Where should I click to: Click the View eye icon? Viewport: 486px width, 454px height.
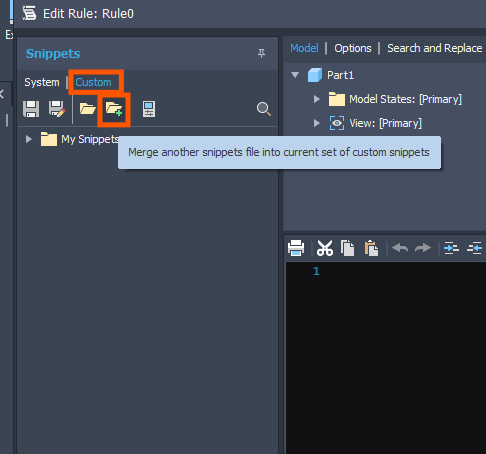(x=337, y=123)
